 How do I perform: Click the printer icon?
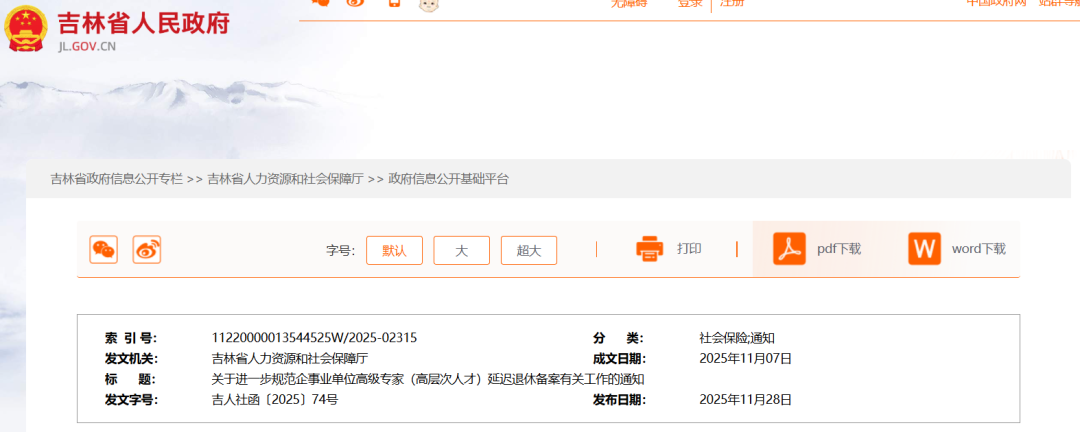650,249
